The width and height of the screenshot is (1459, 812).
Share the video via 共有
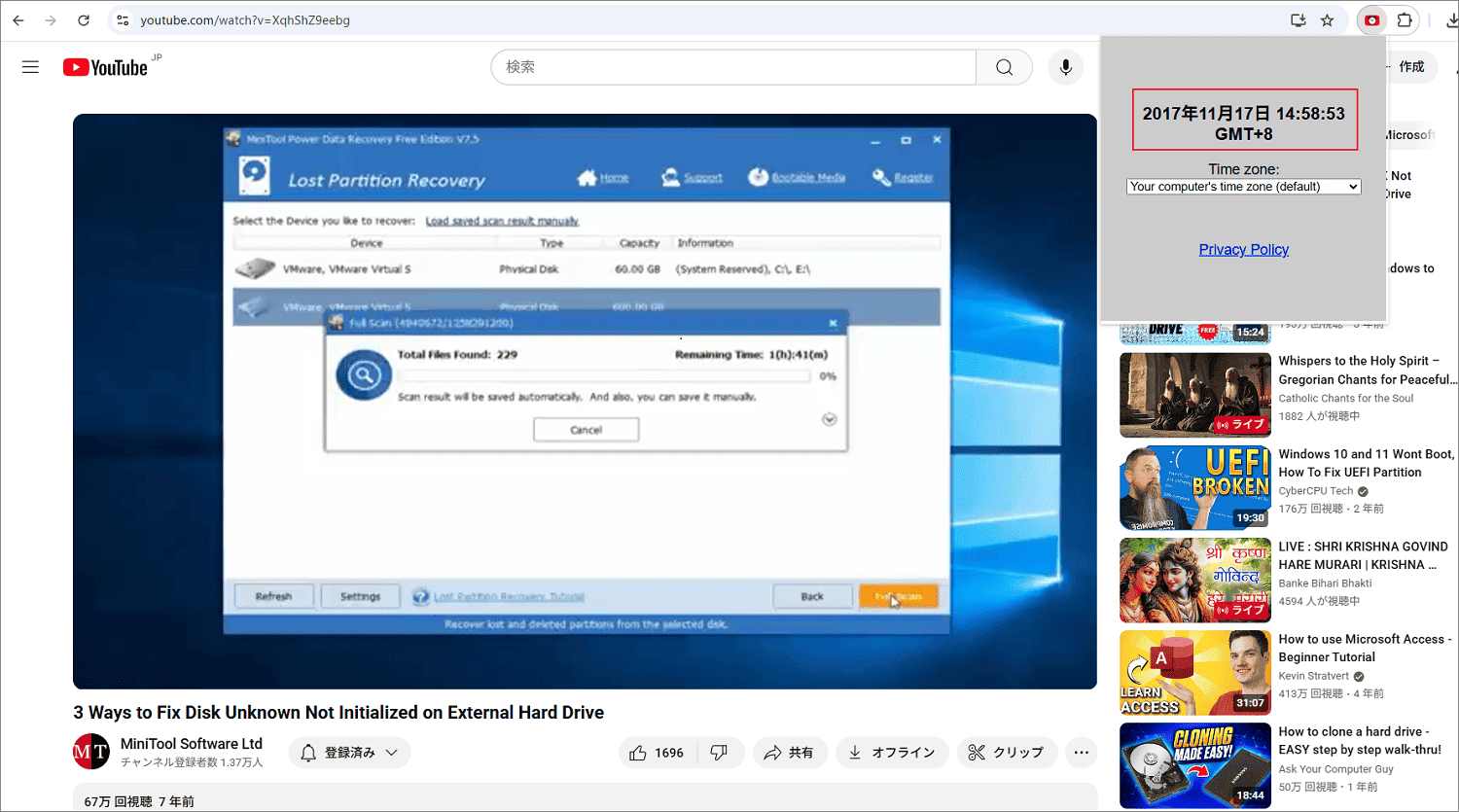click(790, 753)
